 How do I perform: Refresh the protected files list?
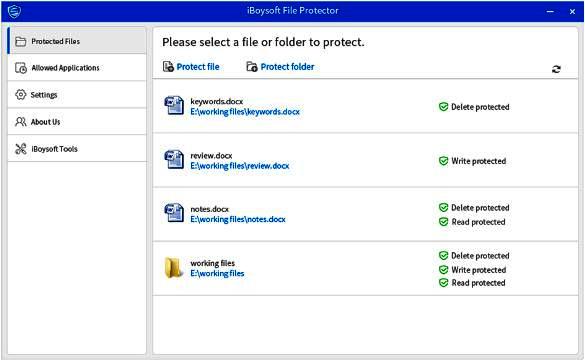coord(556,69)
